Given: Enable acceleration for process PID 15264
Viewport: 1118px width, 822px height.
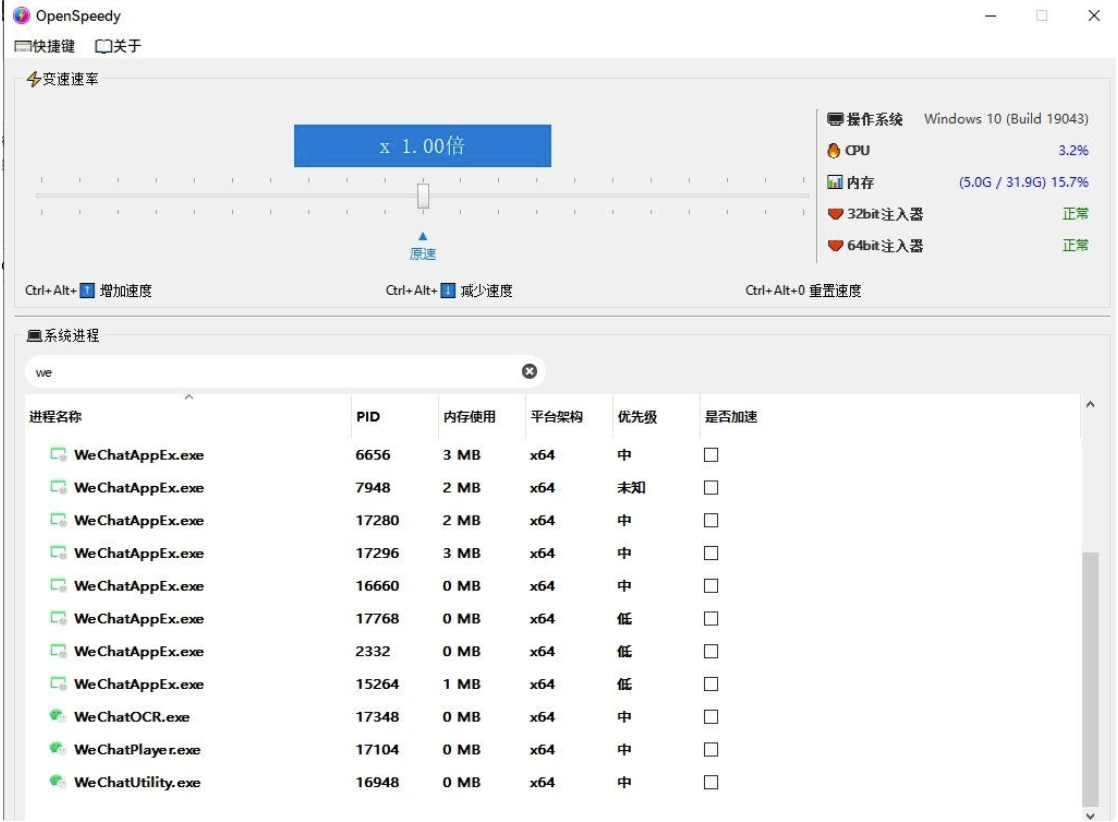Looking at the screenshot, I should [x=711, y=684].
